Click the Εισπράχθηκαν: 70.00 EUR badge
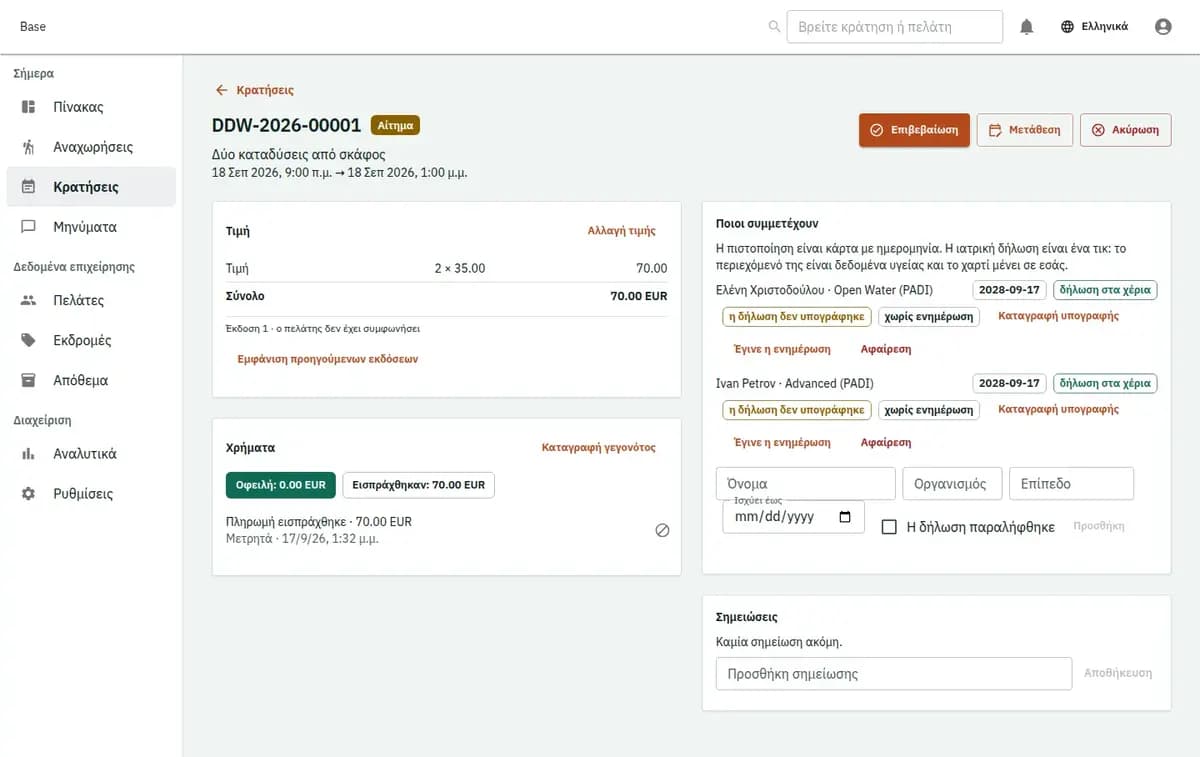 [x=418, y=485]
